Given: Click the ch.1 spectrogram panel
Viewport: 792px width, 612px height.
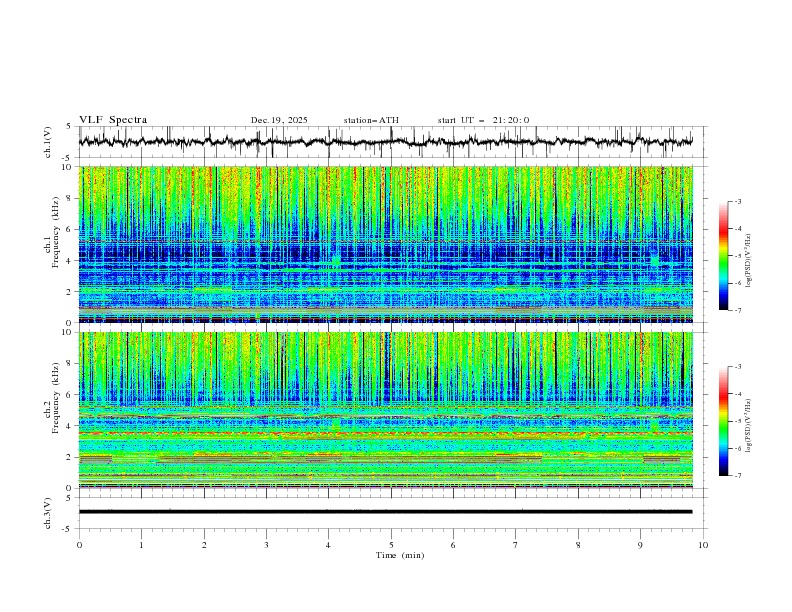Looking at the screenshot, I should pyautogui.click(x=385, y=244).
